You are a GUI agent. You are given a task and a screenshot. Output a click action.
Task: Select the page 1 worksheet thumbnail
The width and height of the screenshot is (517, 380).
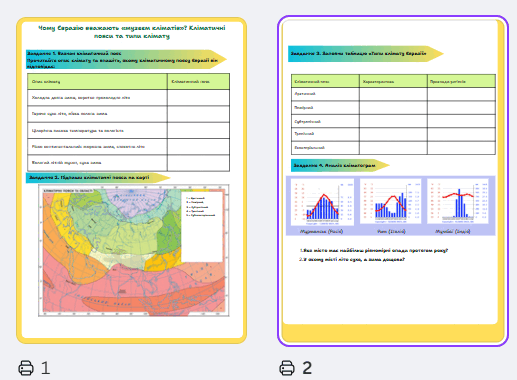click(132, 180)
